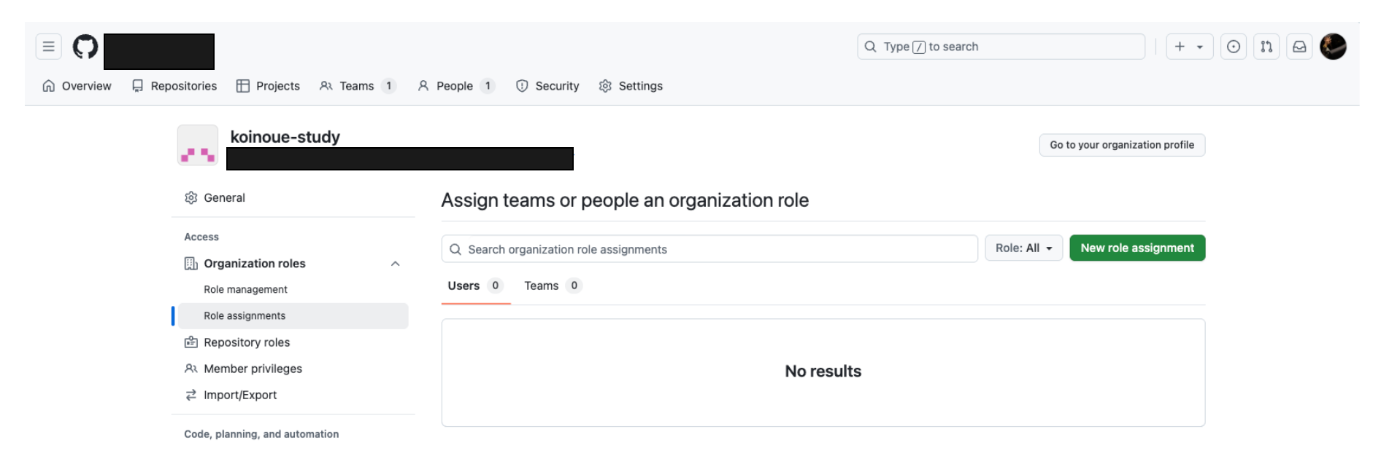Open Role management in the sidebar

[245, 290]
